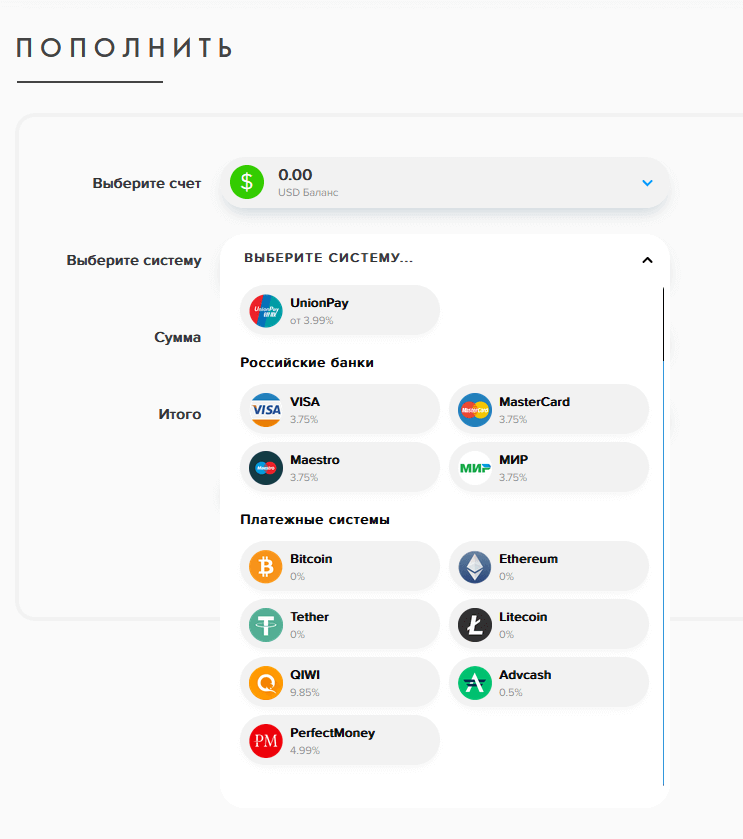Click the 'Выберите систему...' dropdown header
The height and width of the screenshot is (839, 743).
coord(330,258)
